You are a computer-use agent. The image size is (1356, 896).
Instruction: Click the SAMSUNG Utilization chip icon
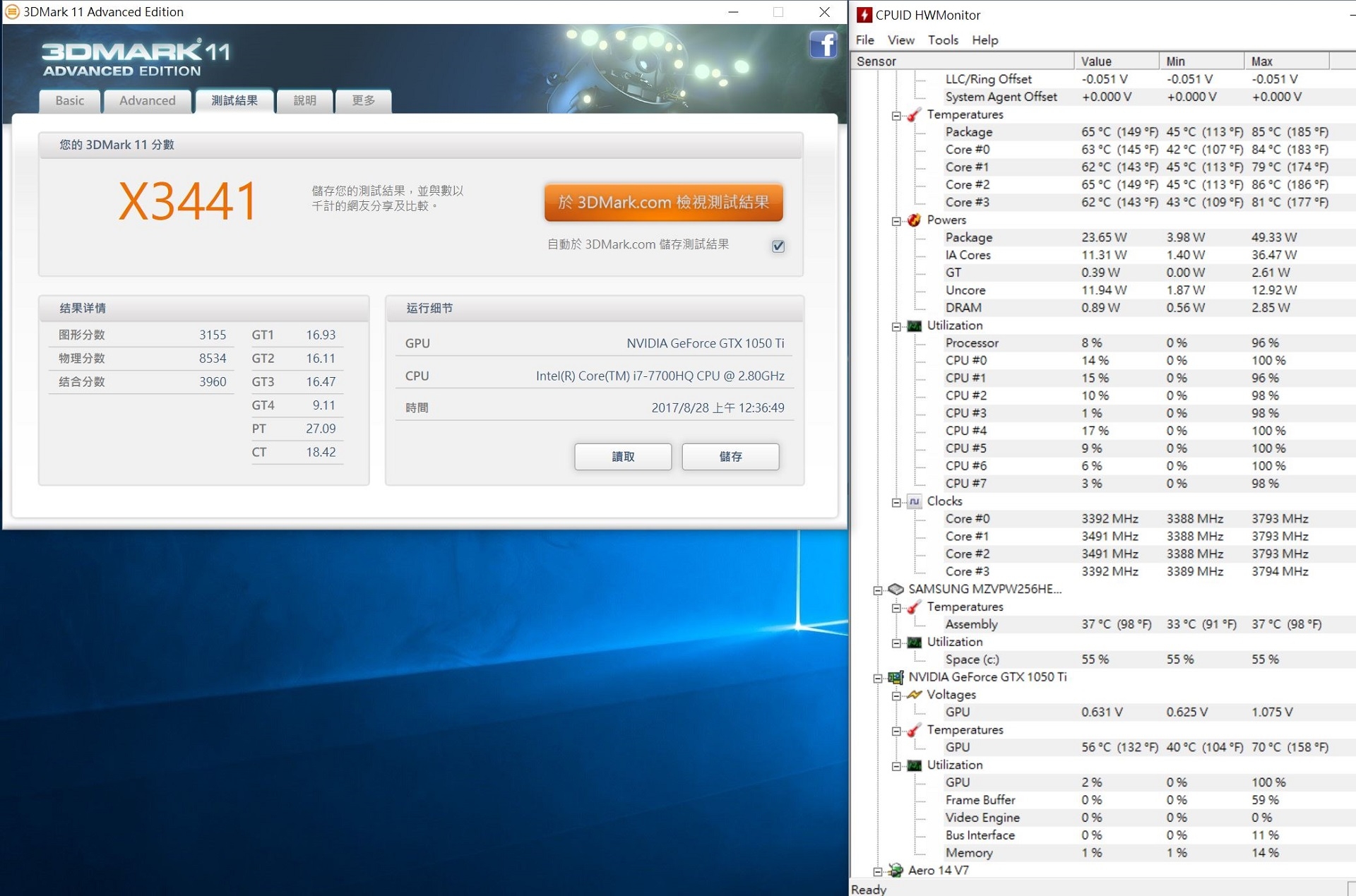click(x=914, y=642)
